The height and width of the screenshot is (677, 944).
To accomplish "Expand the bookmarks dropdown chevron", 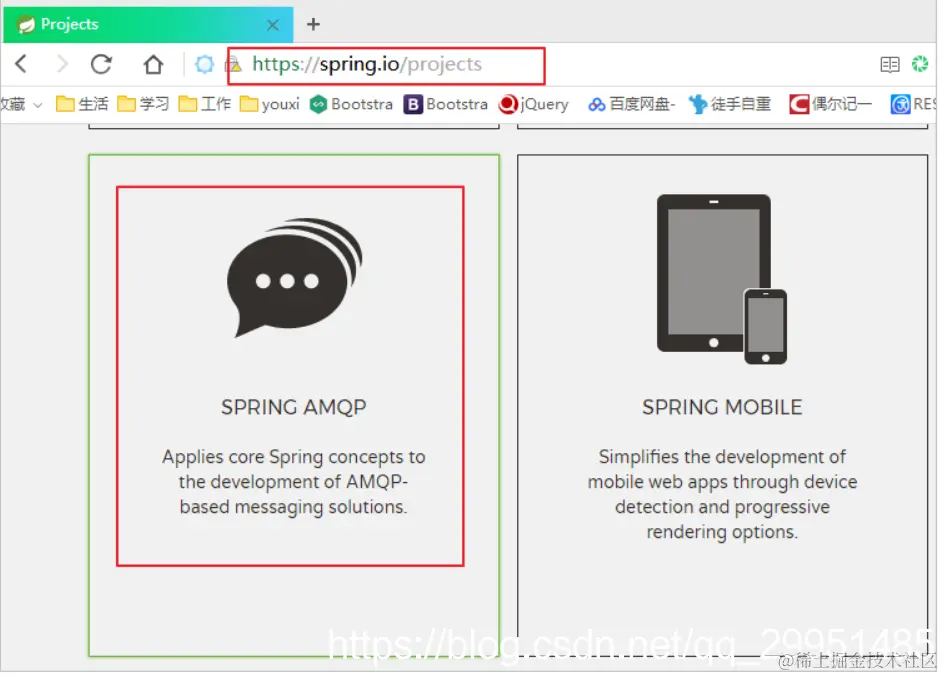I will click(x=37, y=105).
